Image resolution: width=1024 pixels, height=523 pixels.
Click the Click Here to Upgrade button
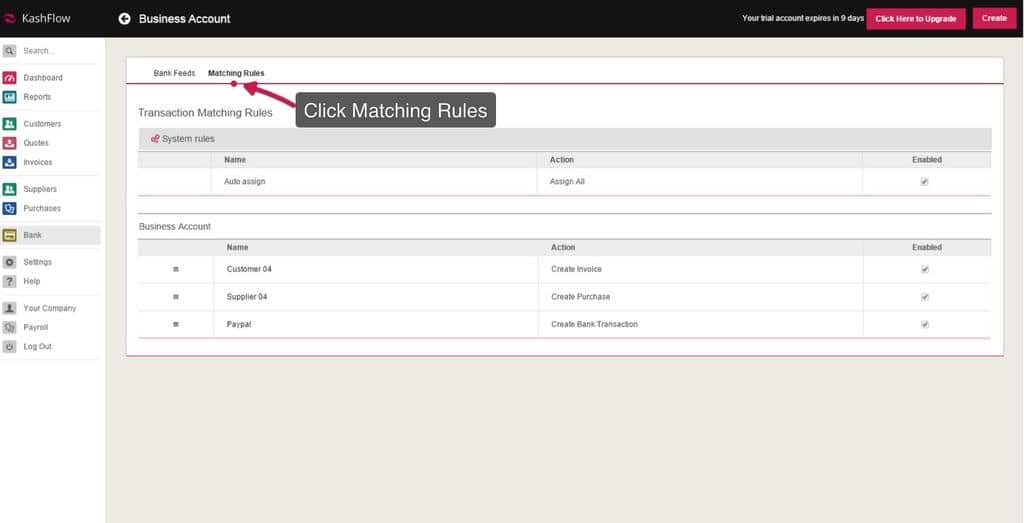[915, 19]
